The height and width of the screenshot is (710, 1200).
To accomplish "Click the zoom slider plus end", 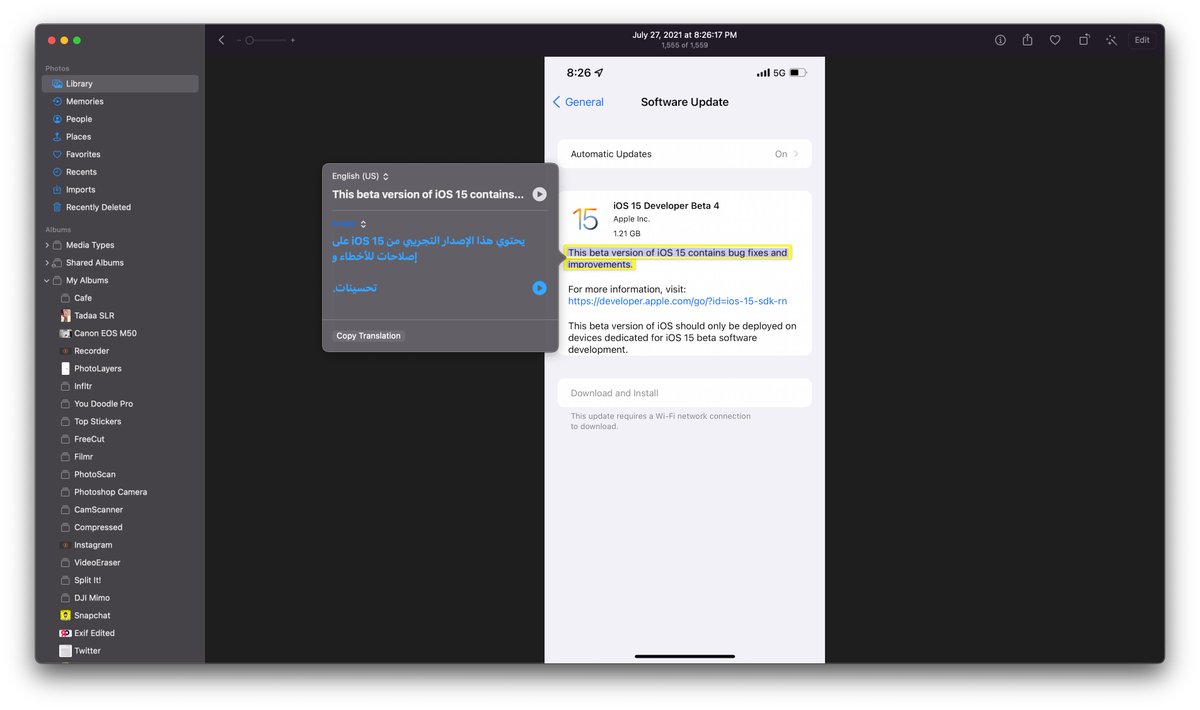I will click(x=293, y=40).
